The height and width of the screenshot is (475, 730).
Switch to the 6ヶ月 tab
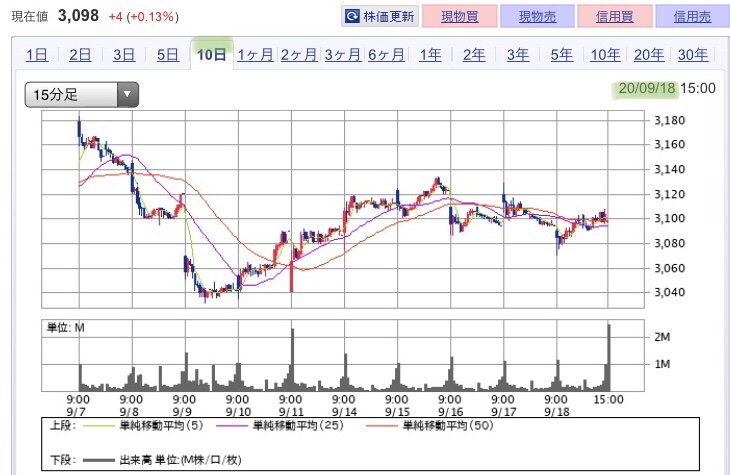(386, 54)
